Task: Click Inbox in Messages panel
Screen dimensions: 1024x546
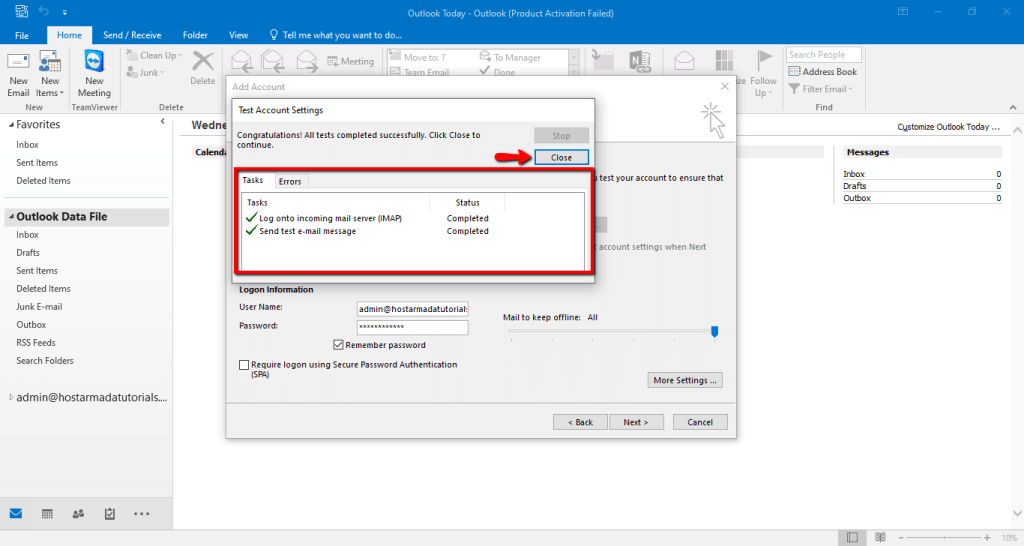Action: tap(854, 174)
